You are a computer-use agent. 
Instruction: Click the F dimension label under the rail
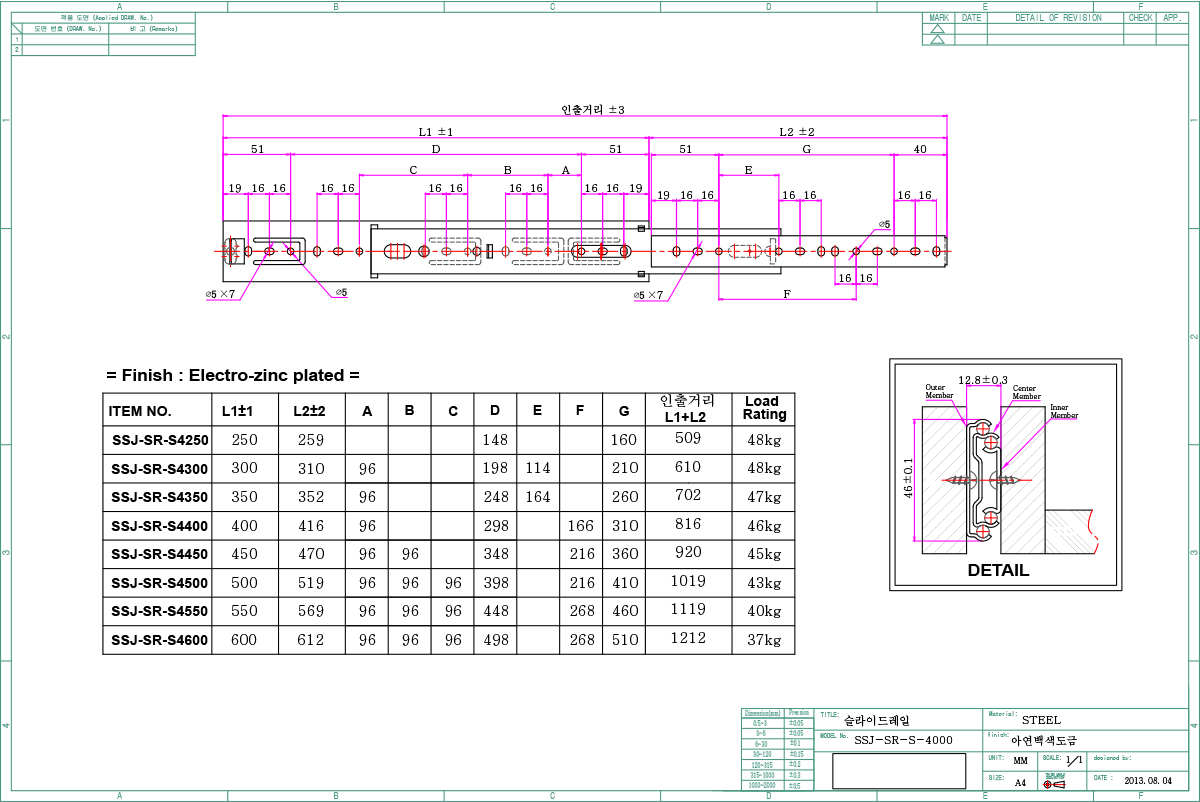tap(787, 294)
